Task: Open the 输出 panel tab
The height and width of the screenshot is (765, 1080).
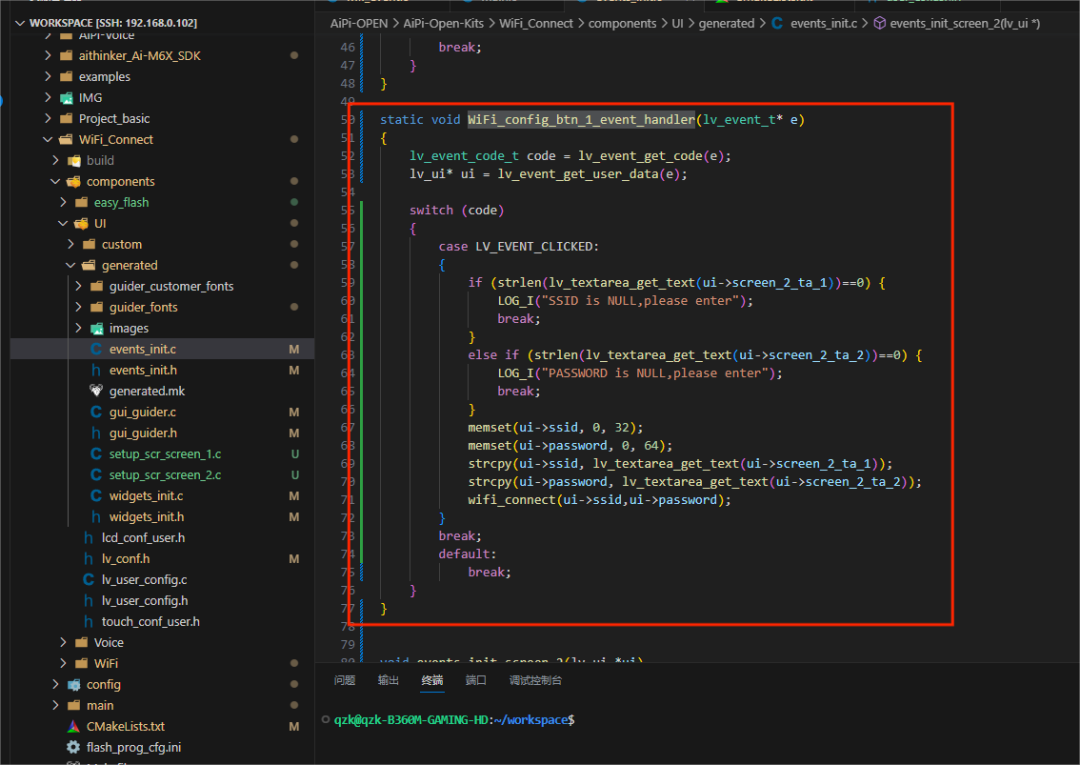Action: pyautogui.click(x=388, y=680)
